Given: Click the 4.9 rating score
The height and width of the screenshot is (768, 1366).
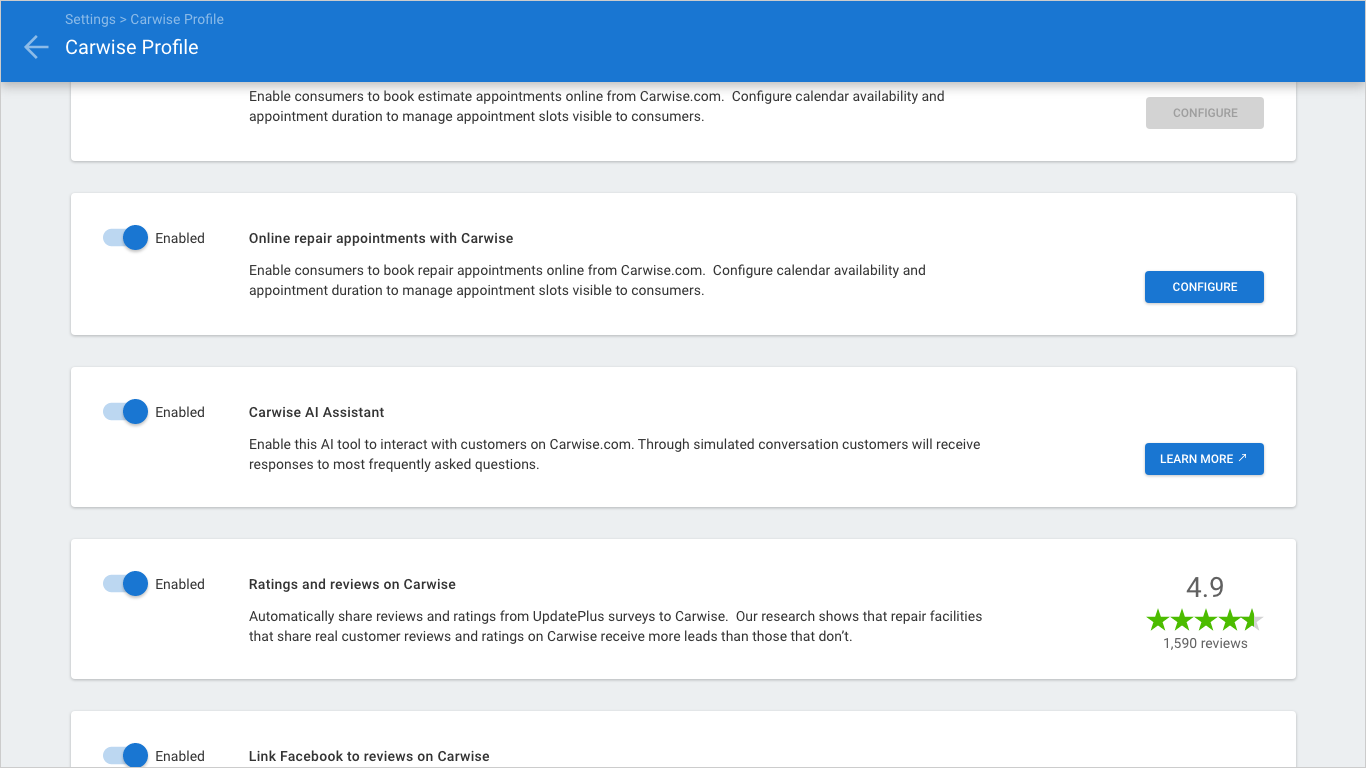Looking at the screenshot, I should (1205, 587).
